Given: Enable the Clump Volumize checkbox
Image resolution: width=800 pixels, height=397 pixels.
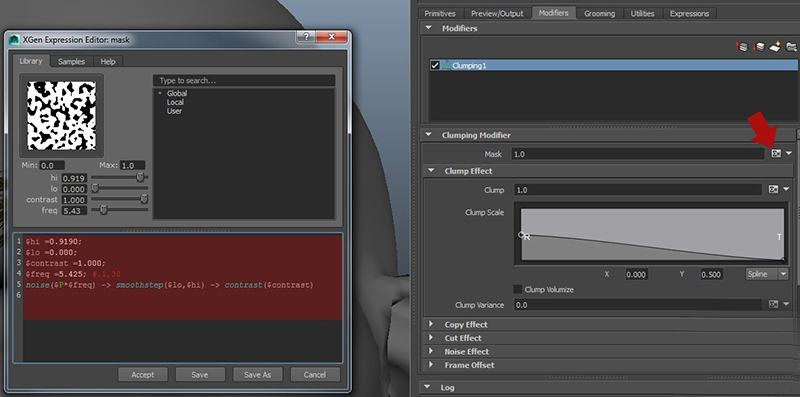Looking at the screenshot, I should (x=517, y=289).
